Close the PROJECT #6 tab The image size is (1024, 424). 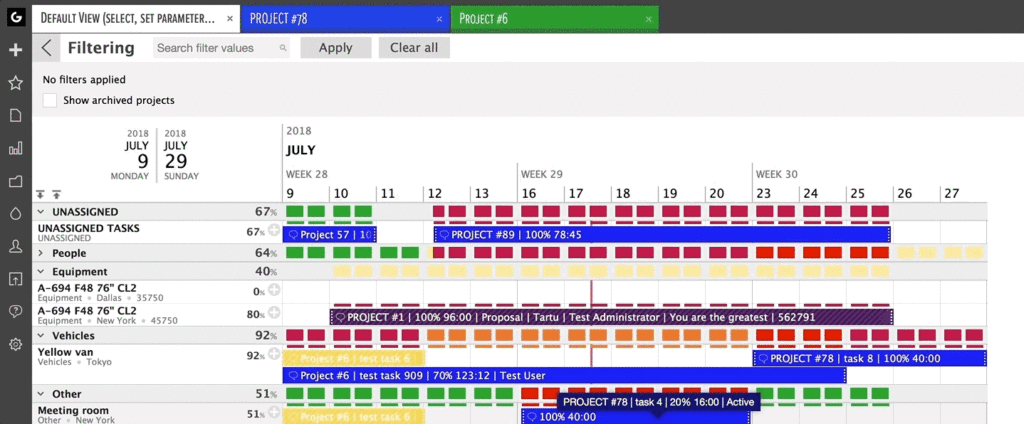pos(648,19)
